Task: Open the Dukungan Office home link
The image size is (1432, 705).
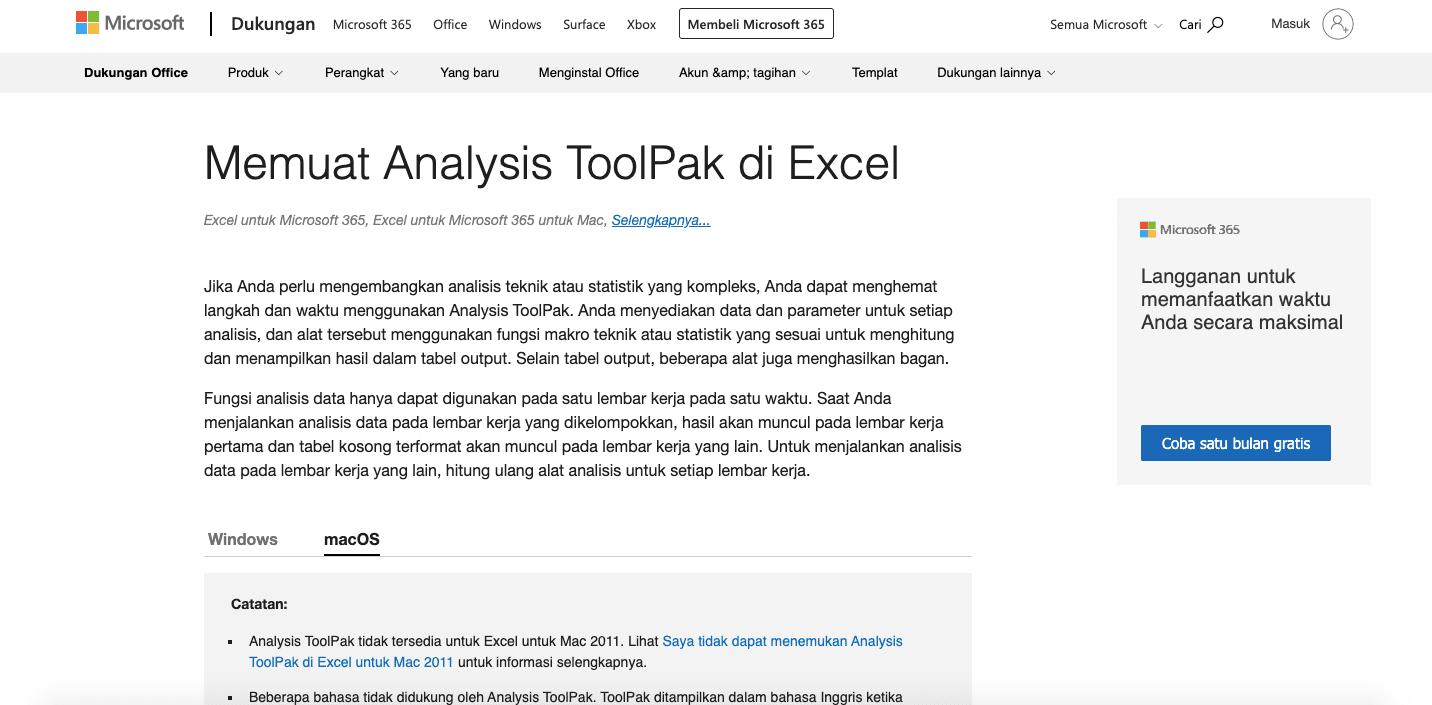Action: [136, 72]
